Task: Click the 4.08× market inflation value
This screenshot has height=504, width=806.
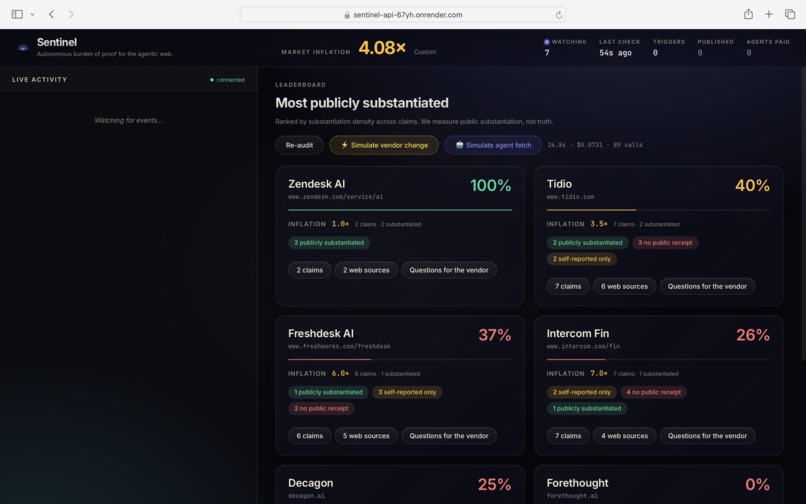Action: click(382, 48)
